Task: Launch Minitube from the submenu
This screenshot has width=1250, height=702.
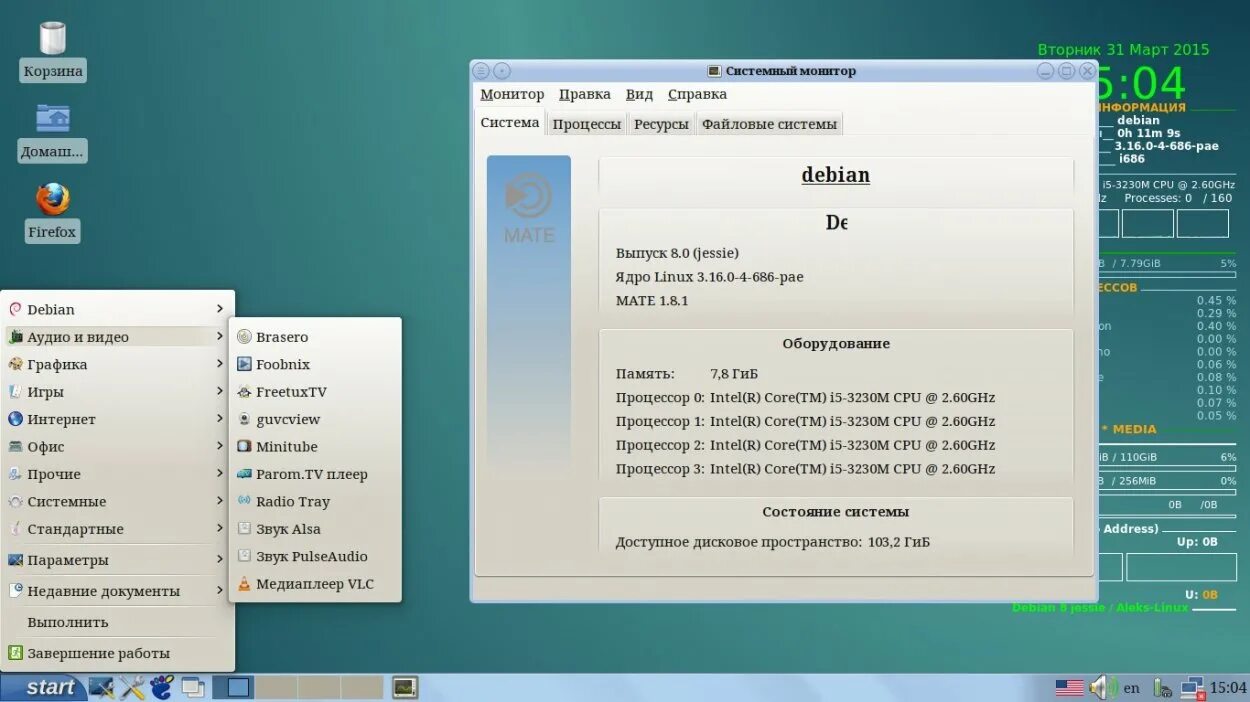Action: tap(315, 447)
